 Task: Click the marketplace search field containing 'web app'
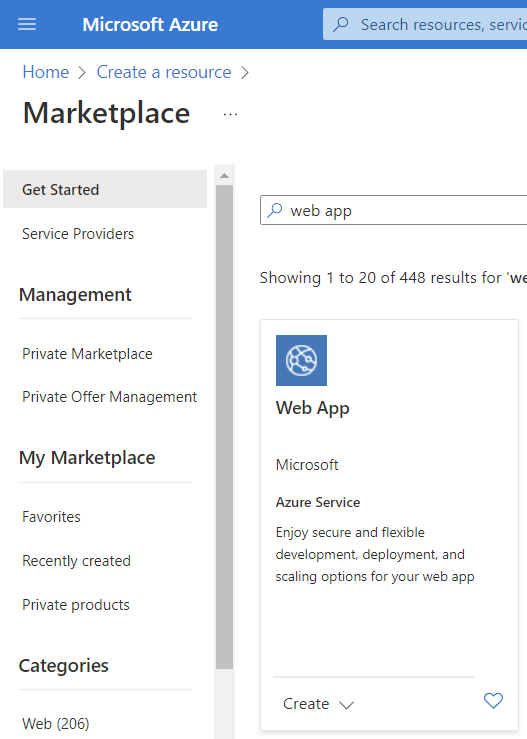pyautogui.click(x=394, y=210)
